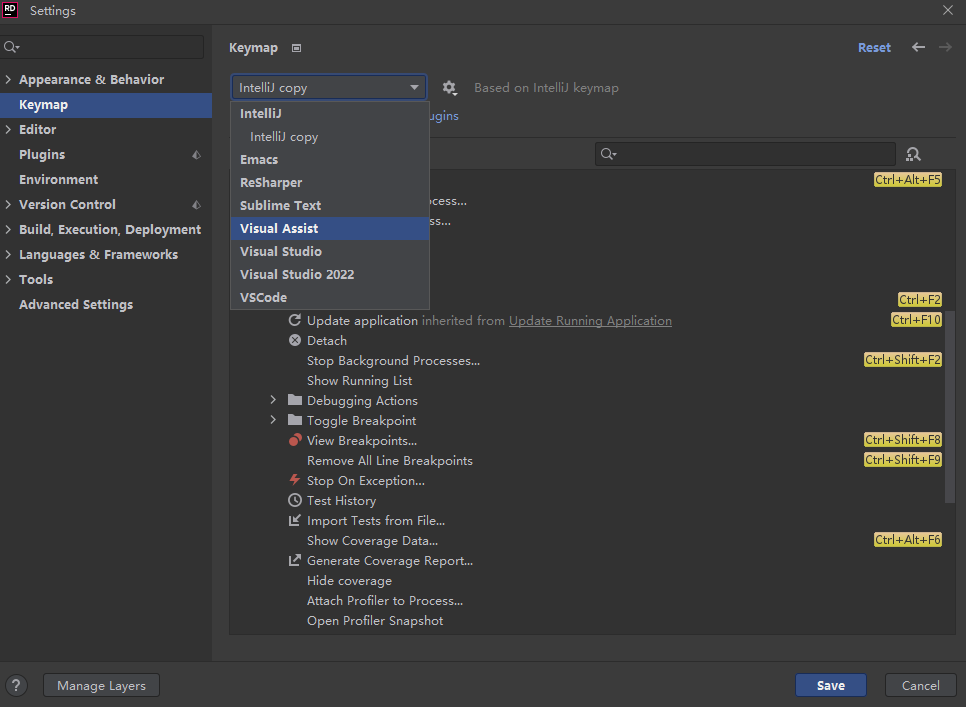Select the IntelliJ copy keymap option in list
This screenshot has height=707, width=966.
tap(330, 137)
